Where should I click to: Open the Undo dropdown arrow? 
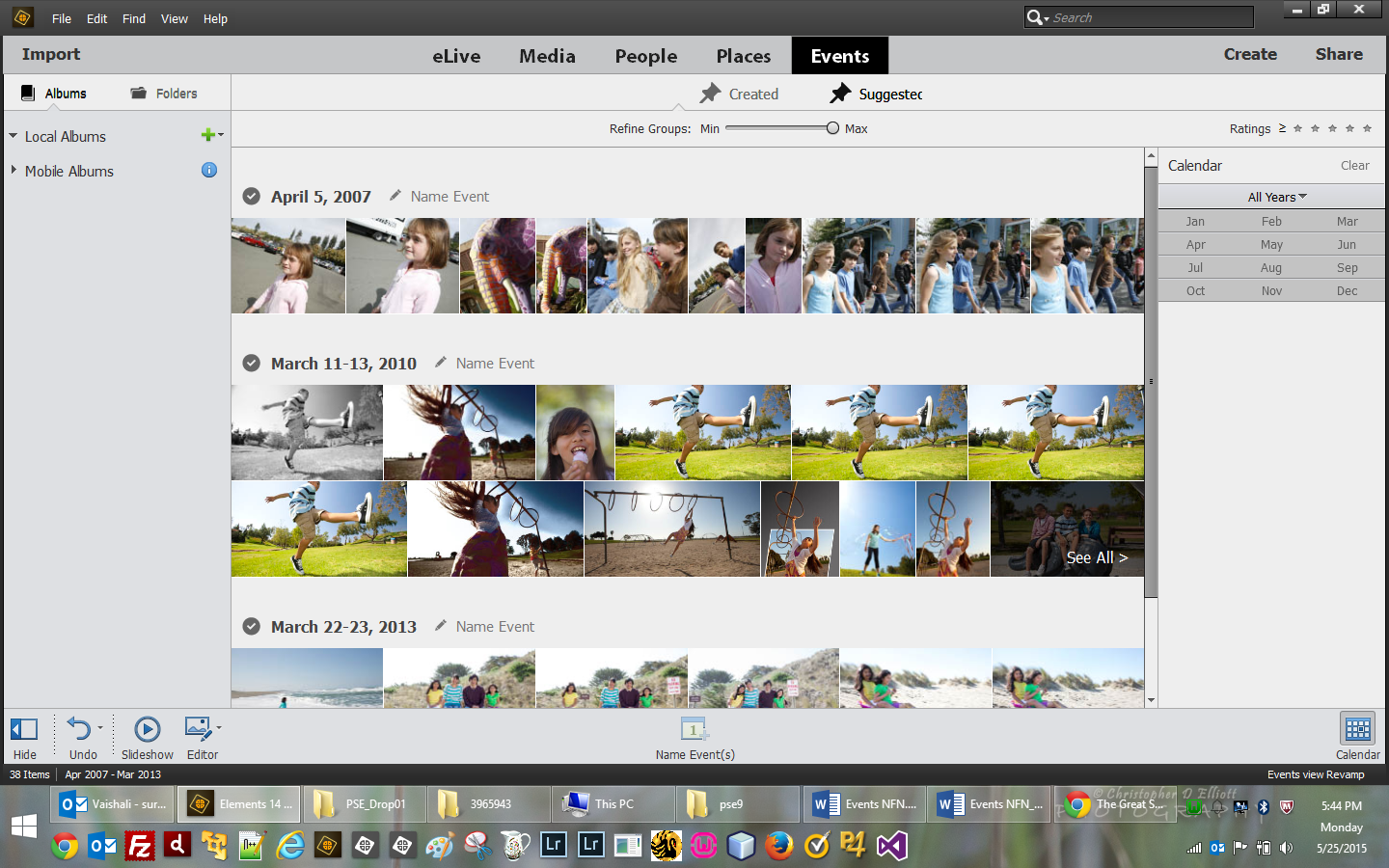100,728
